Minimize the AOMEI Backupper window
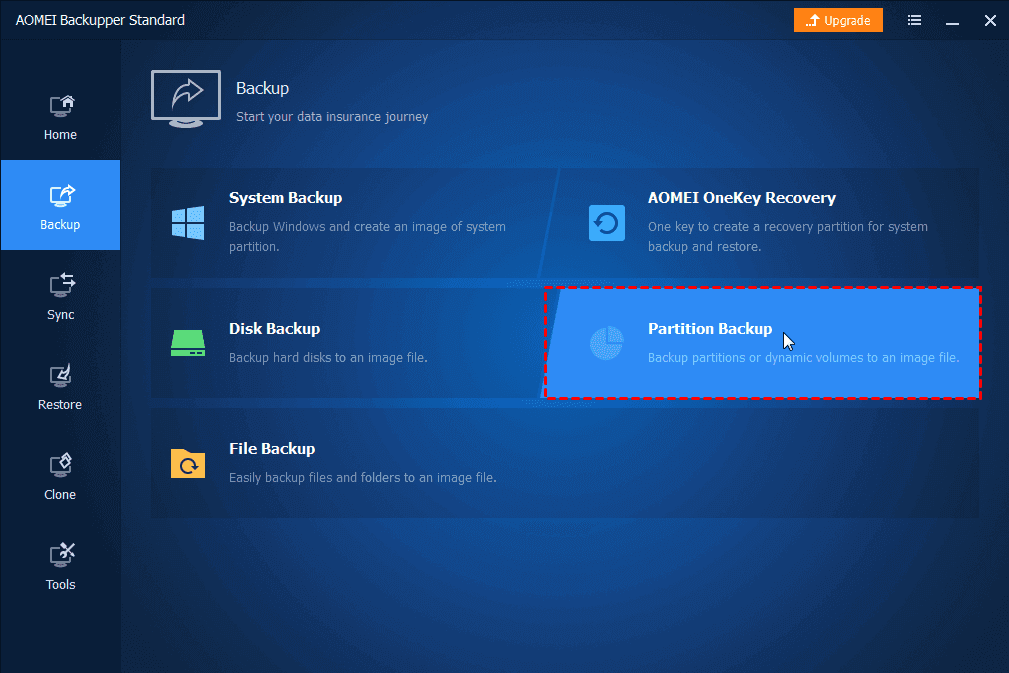 952,21
